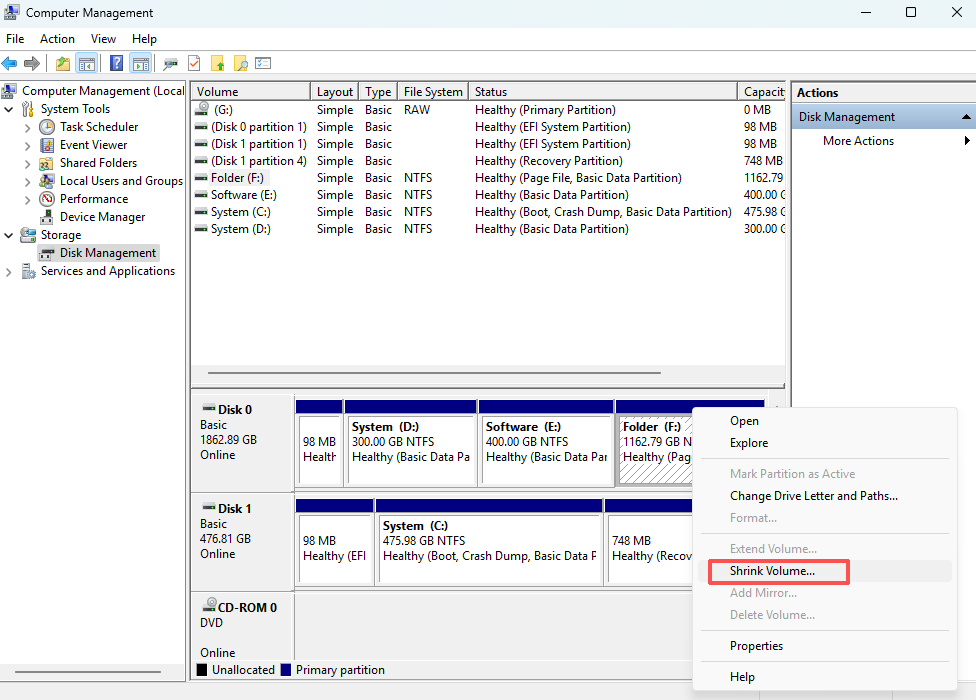
Task: Select the Event Viewer icon in tree
Action: click(47, 145)
